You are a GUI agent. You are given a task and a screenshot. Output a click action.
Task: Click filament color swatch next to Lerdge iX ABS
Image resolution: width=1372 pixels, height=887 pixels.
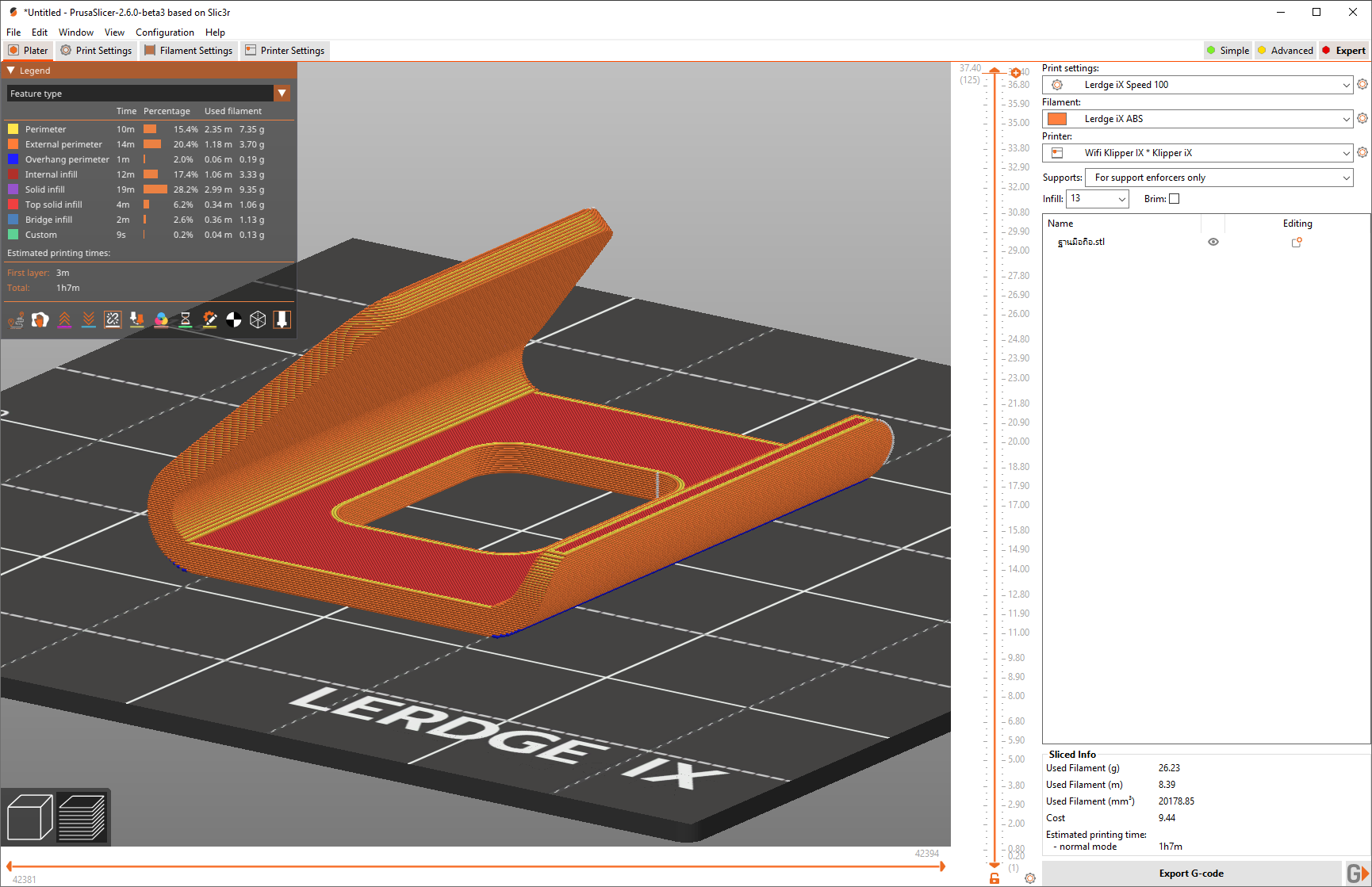(x=1057, y=119)
